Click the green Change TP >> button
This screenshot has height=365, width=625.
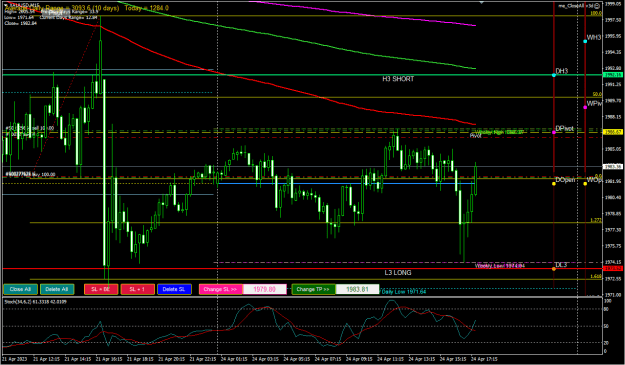313,289
